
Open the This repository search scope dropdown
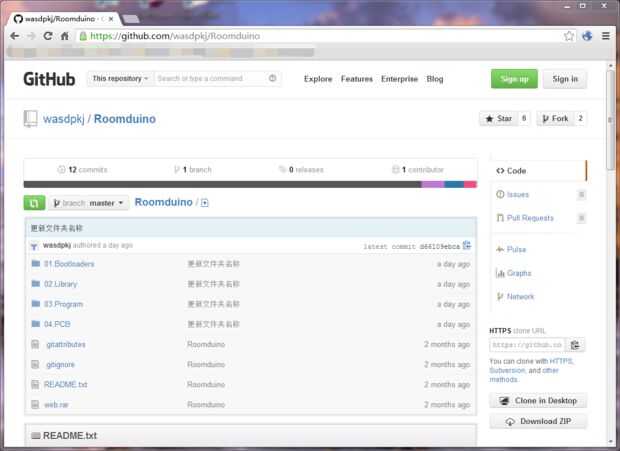[120, 78]
